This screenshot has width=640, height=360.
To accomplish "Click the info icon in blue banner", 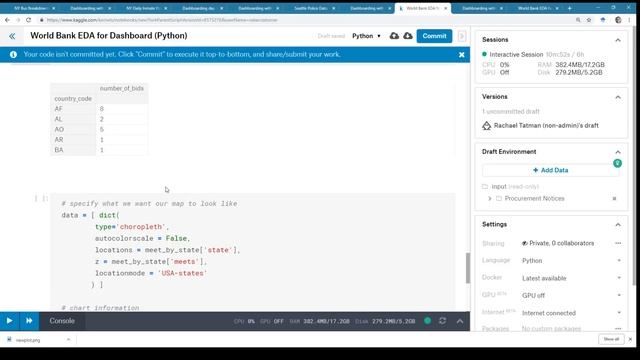I will [x=13, y=54].
